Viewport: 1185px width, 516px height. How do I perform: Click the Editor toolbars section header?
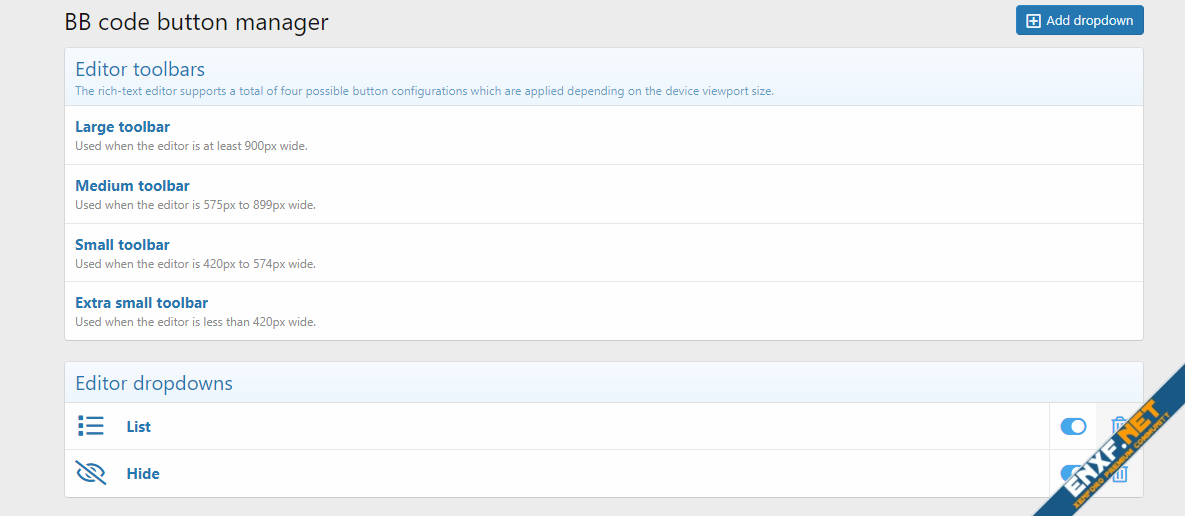[140, 69]
